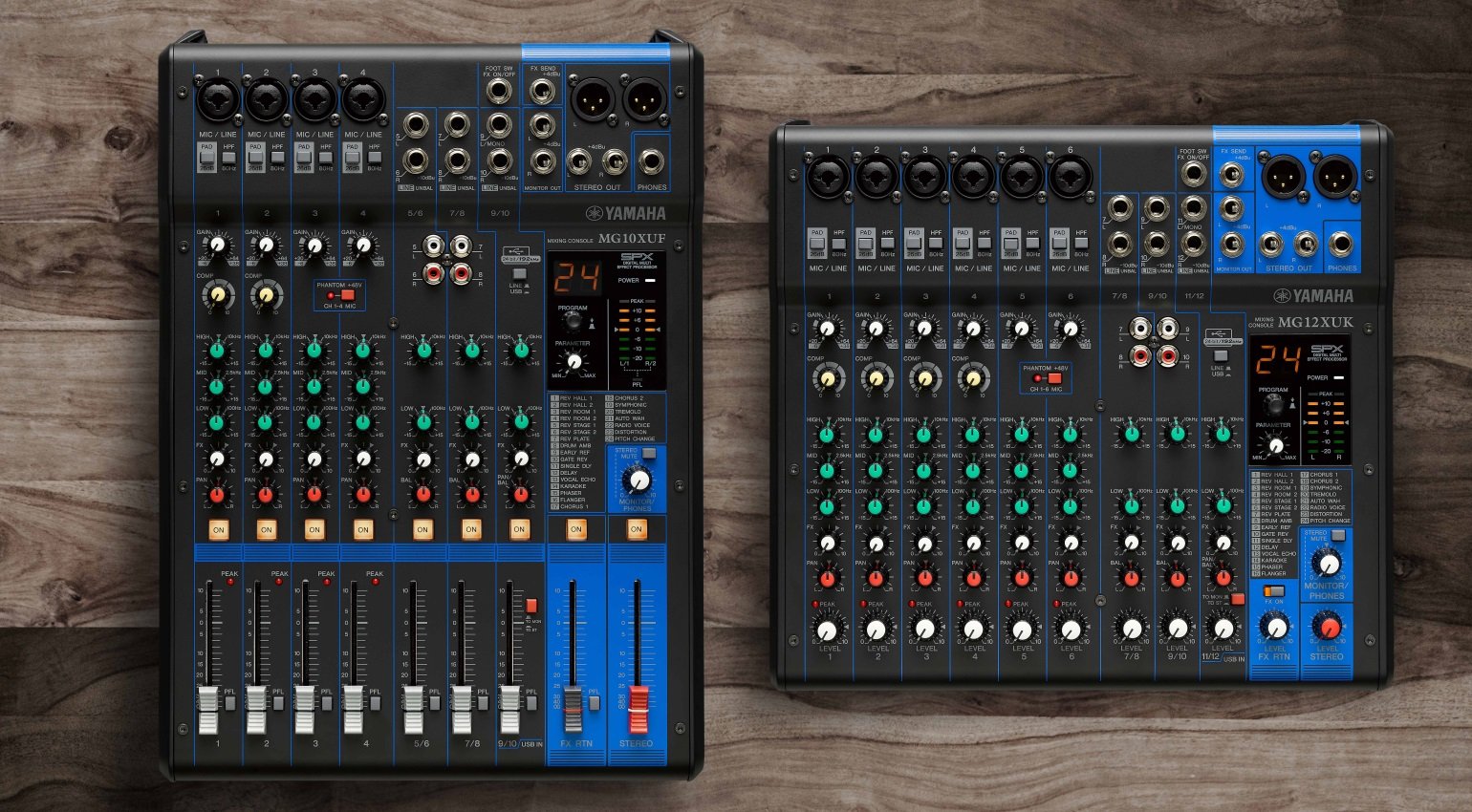
Task: Click the FOOT SW jack on MG10XUF
Action: click(498, 92)
